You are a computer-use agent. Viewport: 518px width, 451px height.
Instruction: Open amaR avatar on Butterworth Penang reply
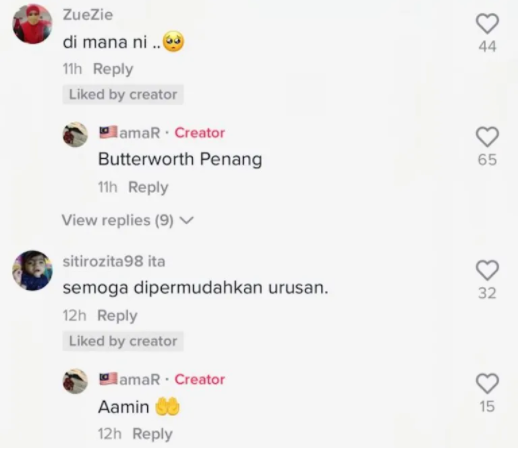(75, 135)
